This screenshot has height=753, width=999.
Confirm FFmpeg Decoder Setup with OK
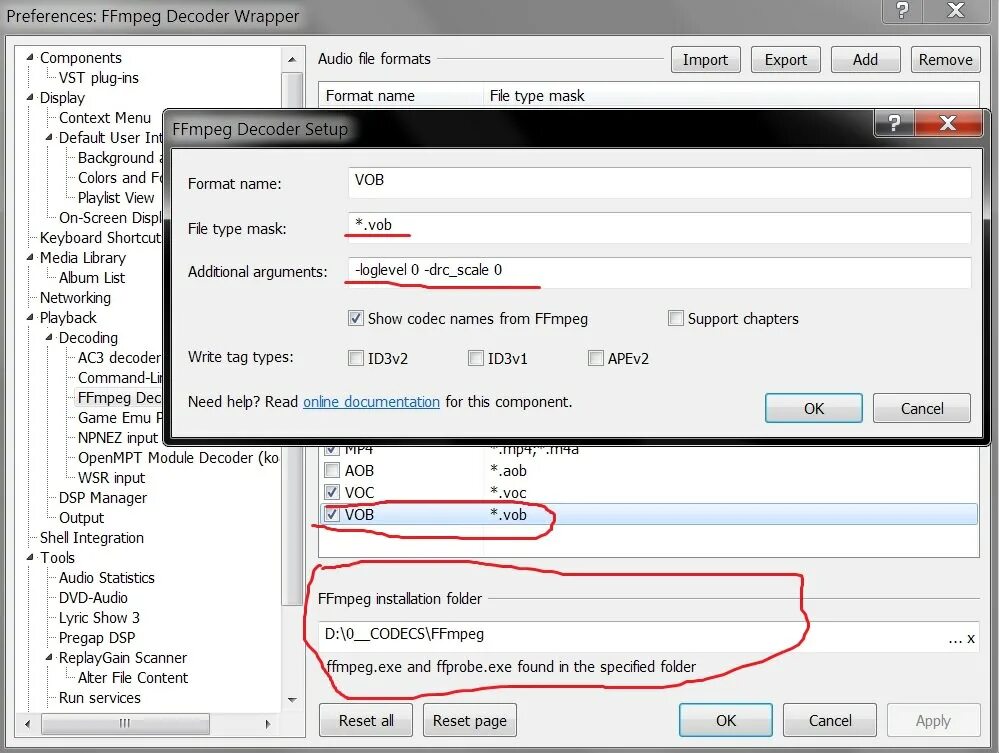coord(814,408)
